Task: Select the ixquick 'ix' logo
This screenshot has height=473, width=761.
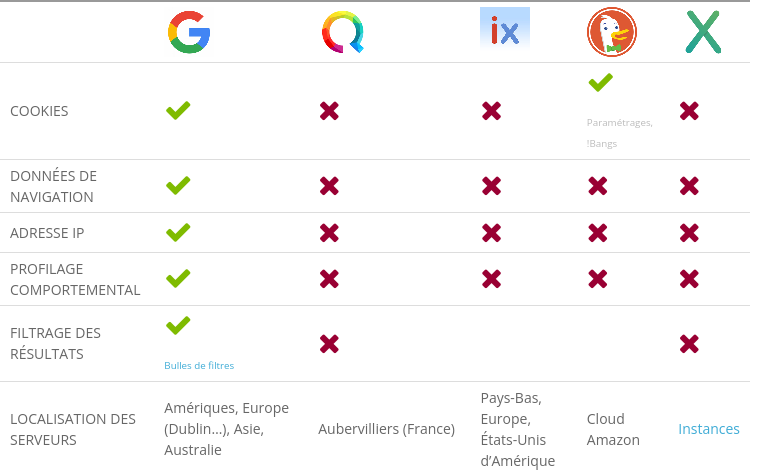Action: tap(505, 28)
